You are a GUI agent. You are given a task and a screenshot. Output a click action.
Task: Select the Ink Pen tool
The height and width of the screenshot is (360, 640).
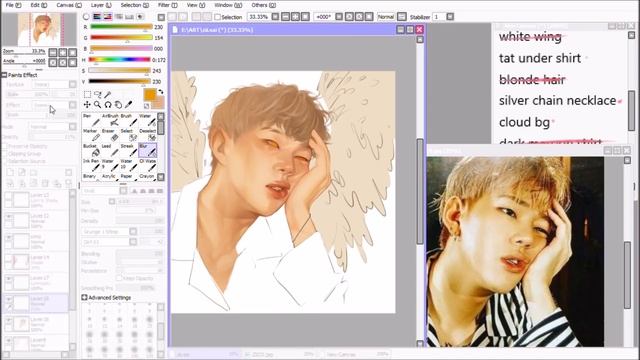(x=91, y=165)
